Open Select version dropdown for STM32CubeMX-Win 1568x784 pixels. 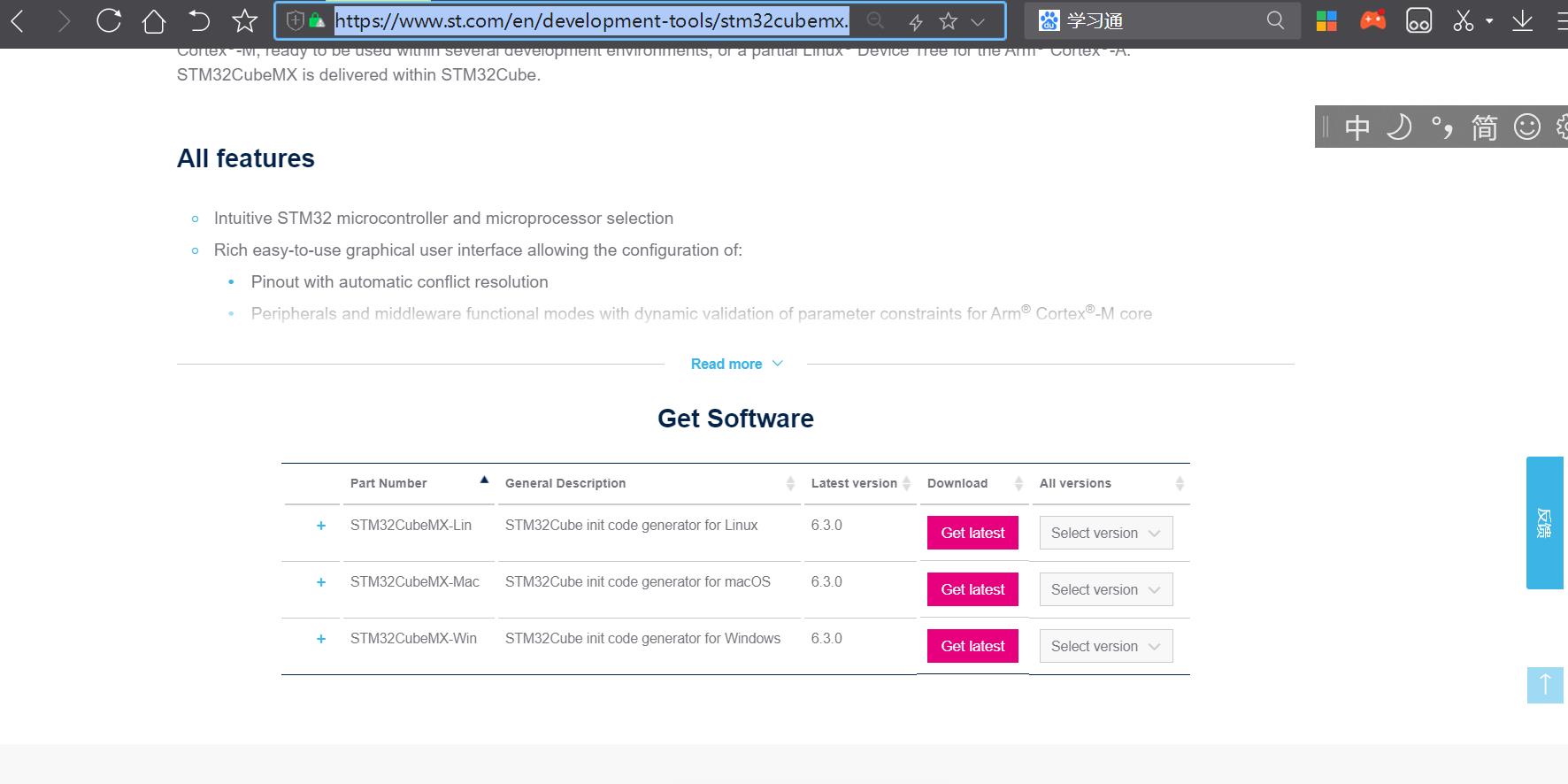[x=1106, y=646]
